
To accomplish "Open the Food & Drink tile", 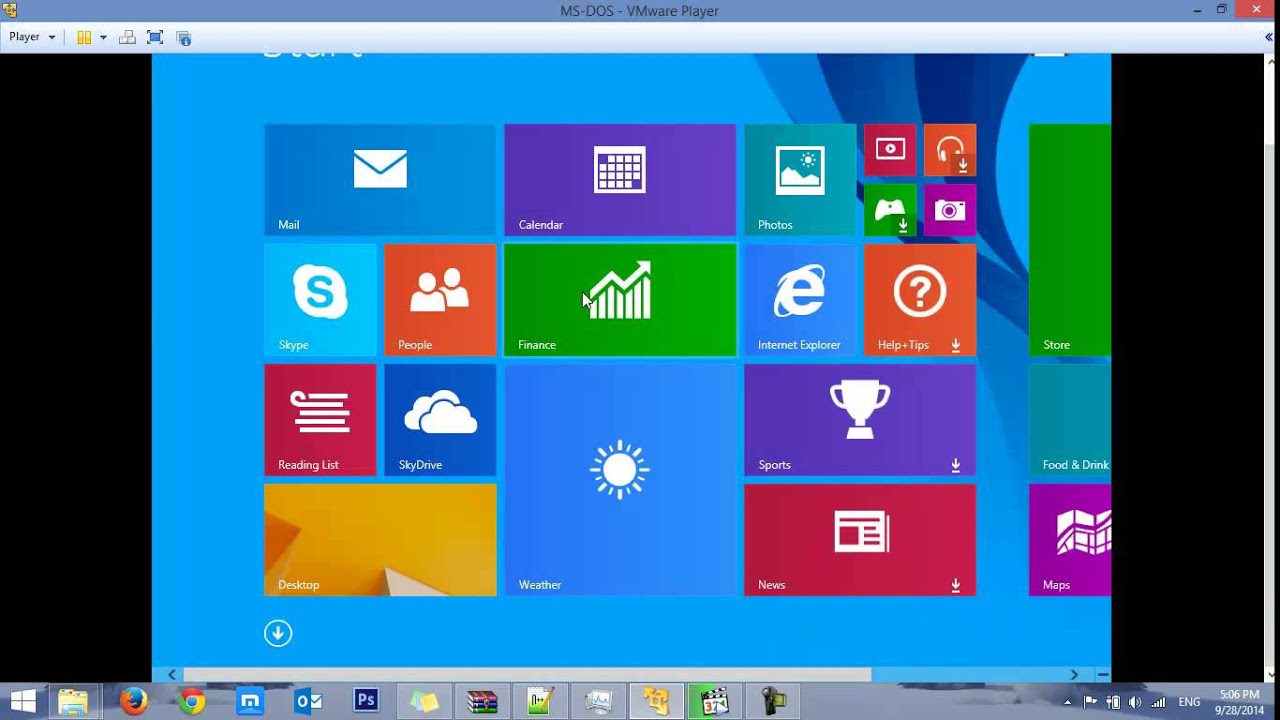I will point(1070,420).
